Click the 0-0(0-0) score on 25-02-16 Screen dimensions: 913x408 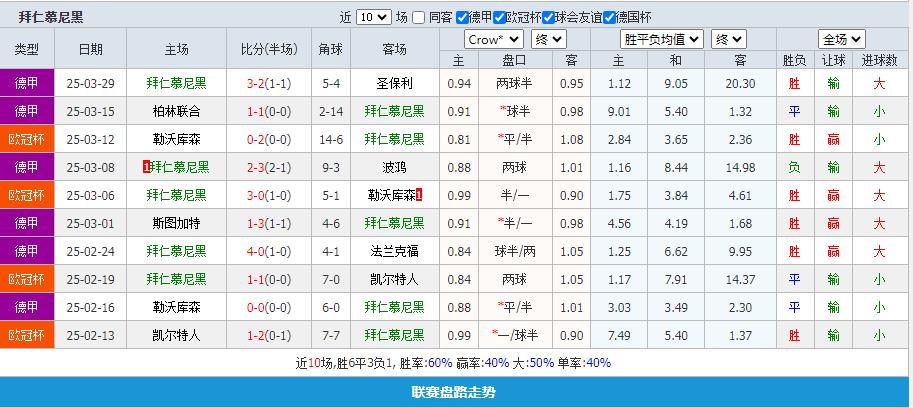pos(268,307)
